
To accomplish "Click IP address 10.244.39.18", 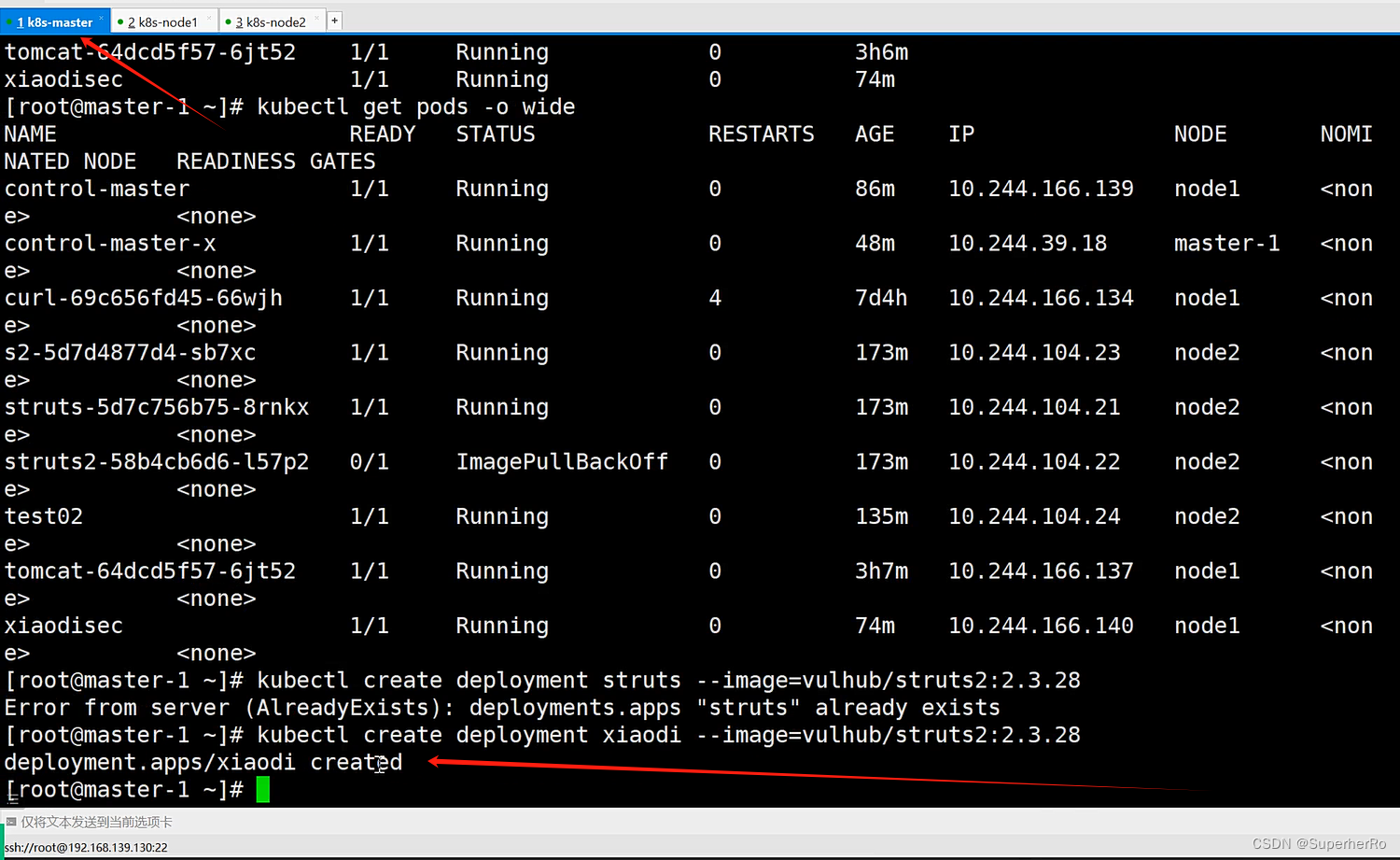I will 1028,243.
